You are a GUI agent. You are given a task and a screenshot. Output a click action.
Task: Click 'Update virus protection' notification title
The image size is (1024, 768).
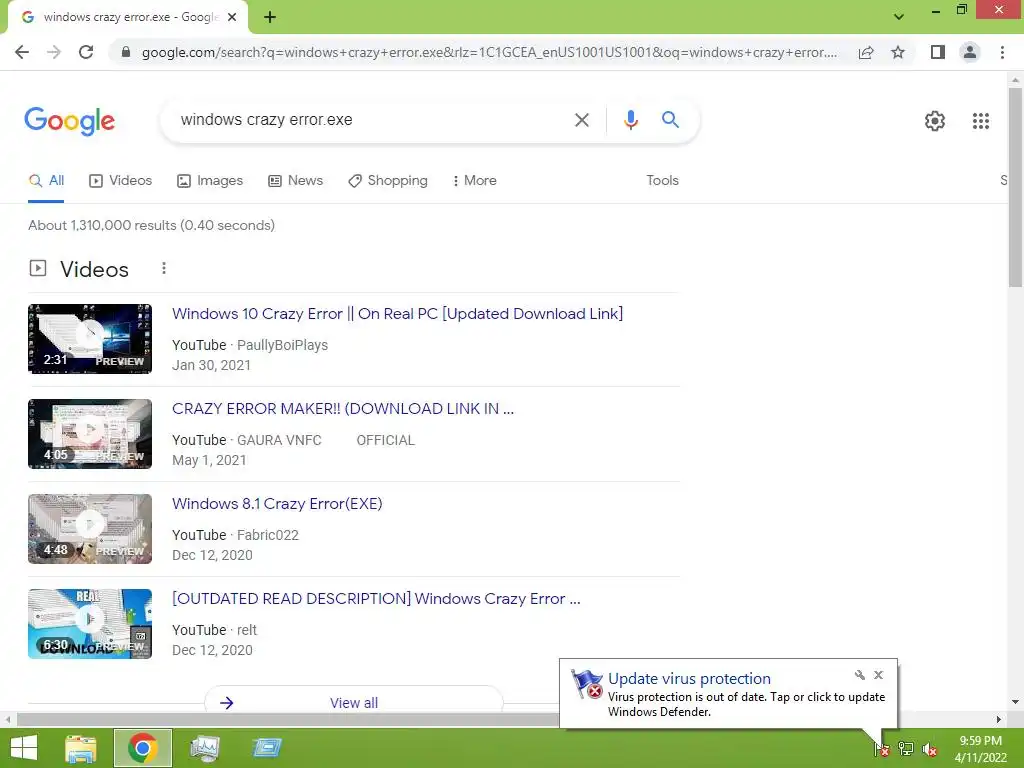689,679
